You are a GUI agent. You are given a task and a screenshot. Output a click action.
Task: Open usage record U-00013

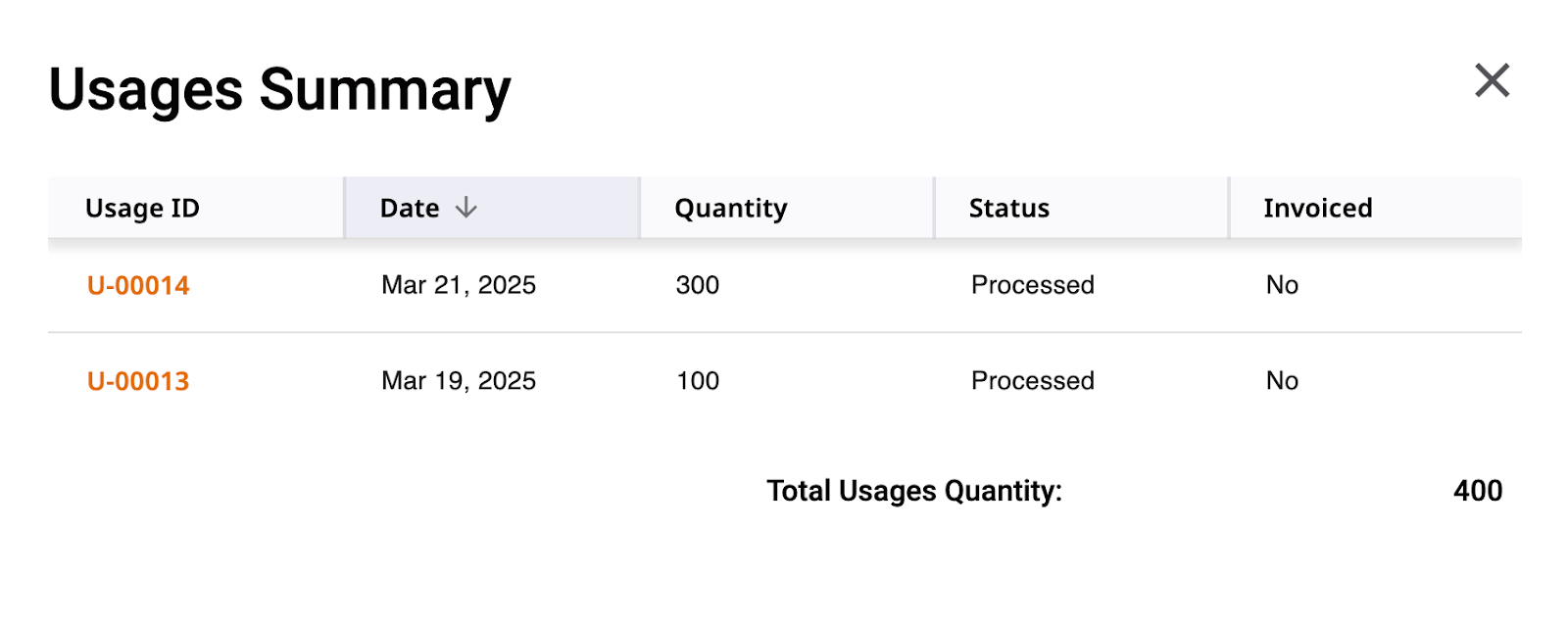138,381
